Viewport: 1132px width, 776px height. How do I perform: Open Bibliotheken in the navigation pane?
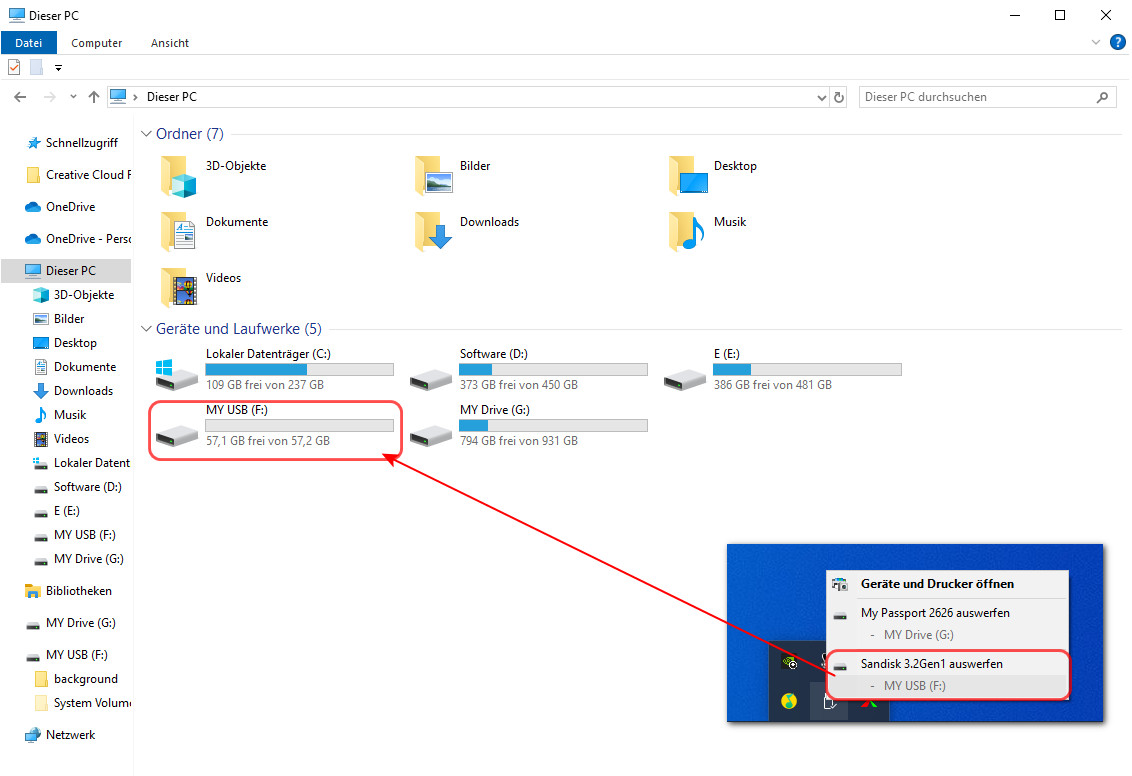(69, 590)
